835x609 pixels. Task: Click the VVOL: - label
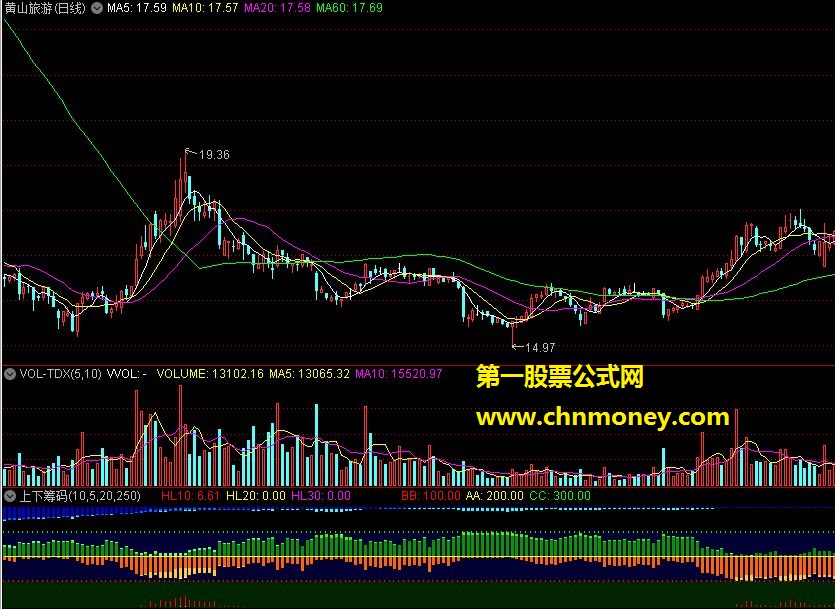[127, 374]
